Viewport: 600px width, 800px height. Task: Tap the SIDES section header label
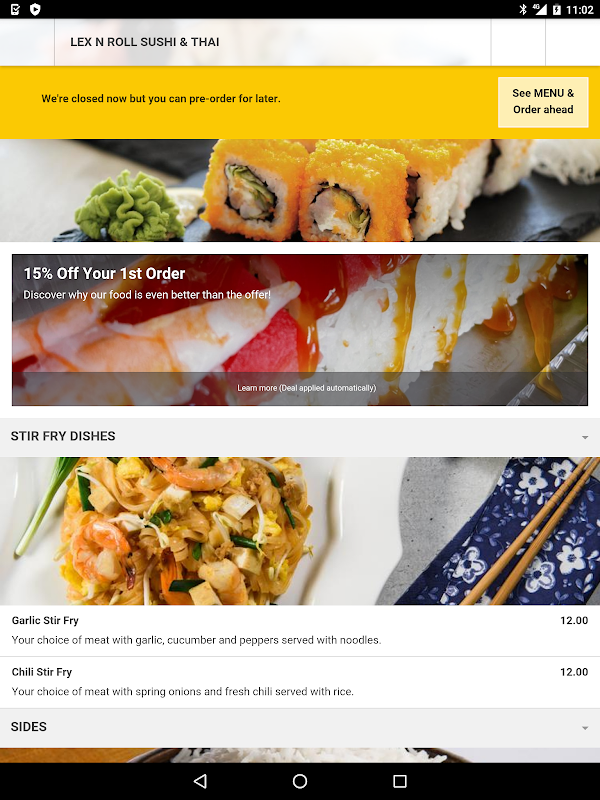[29, 727]
